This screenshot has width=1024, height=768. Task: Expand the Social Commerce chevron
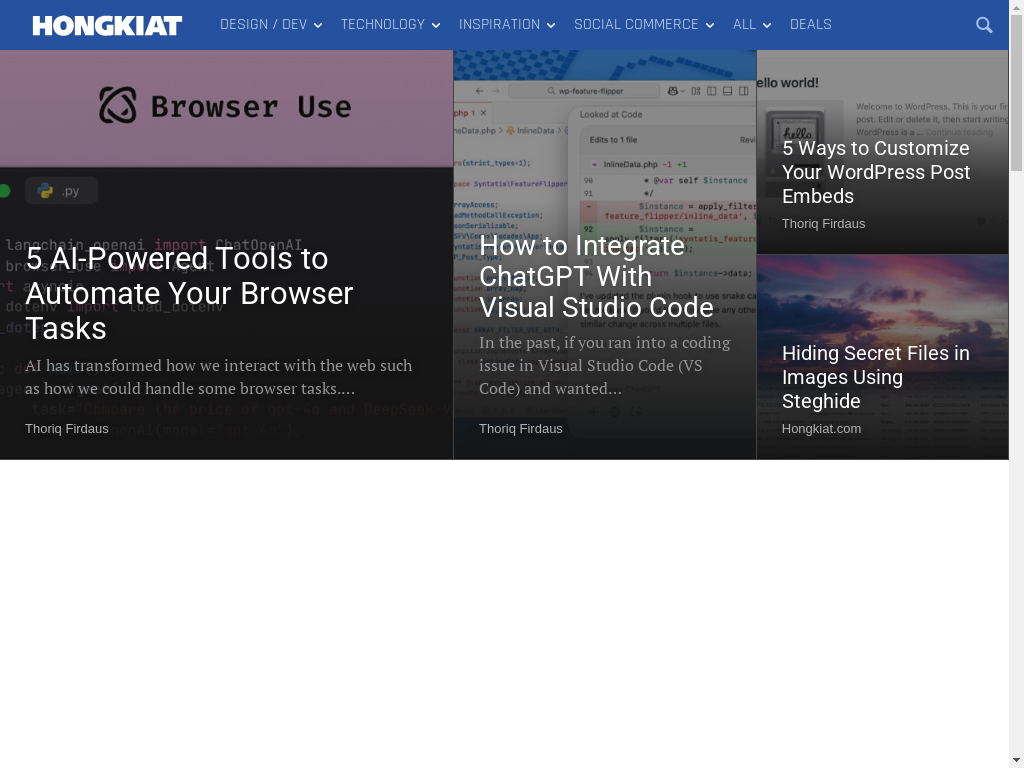710,25
